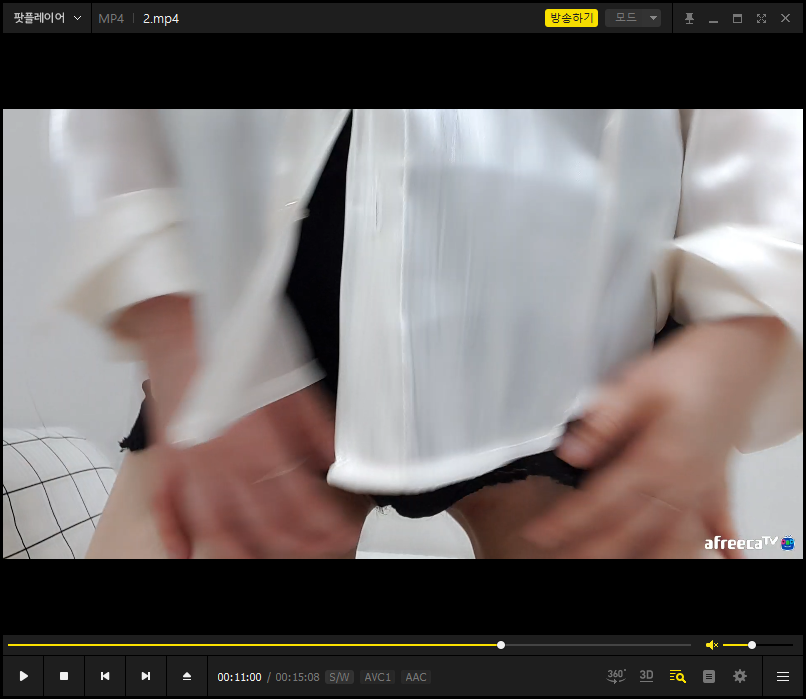Skip to the previous track

[105, 677]
